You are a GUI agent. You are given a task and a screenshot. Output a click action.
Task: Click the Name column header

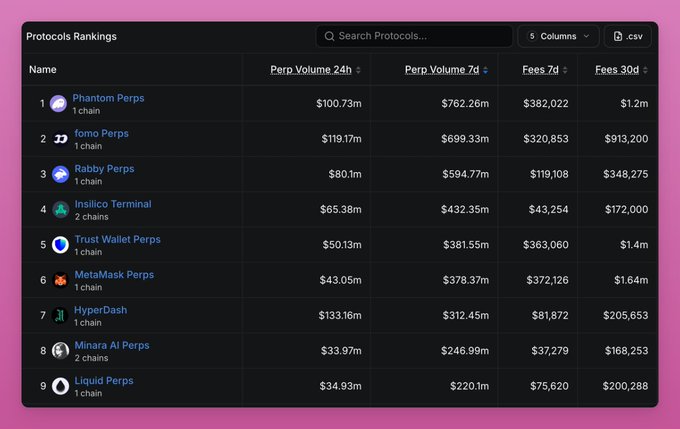pos(42,69)
